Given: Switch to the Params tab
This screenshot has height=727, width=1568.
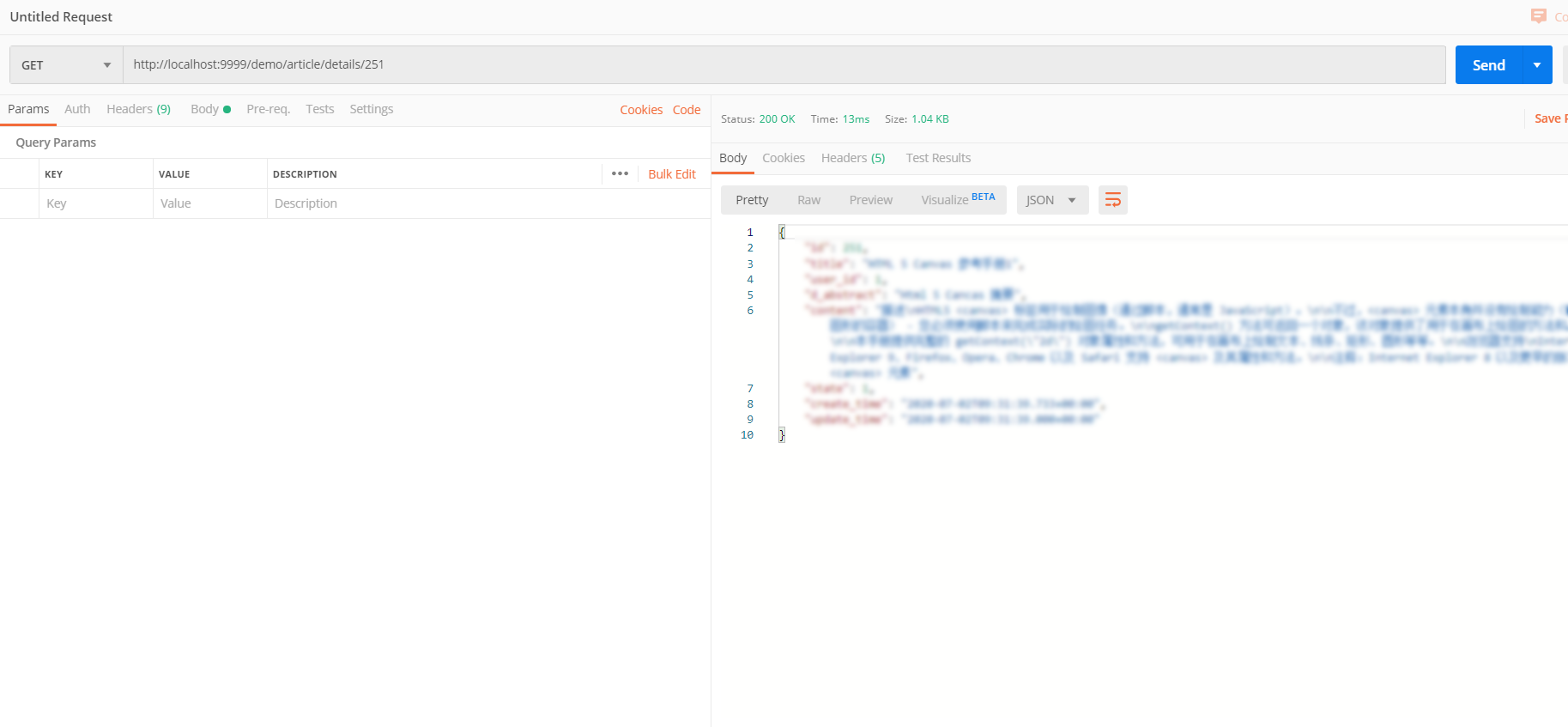Looking at the screenshot, I should [x=28, y=109].
